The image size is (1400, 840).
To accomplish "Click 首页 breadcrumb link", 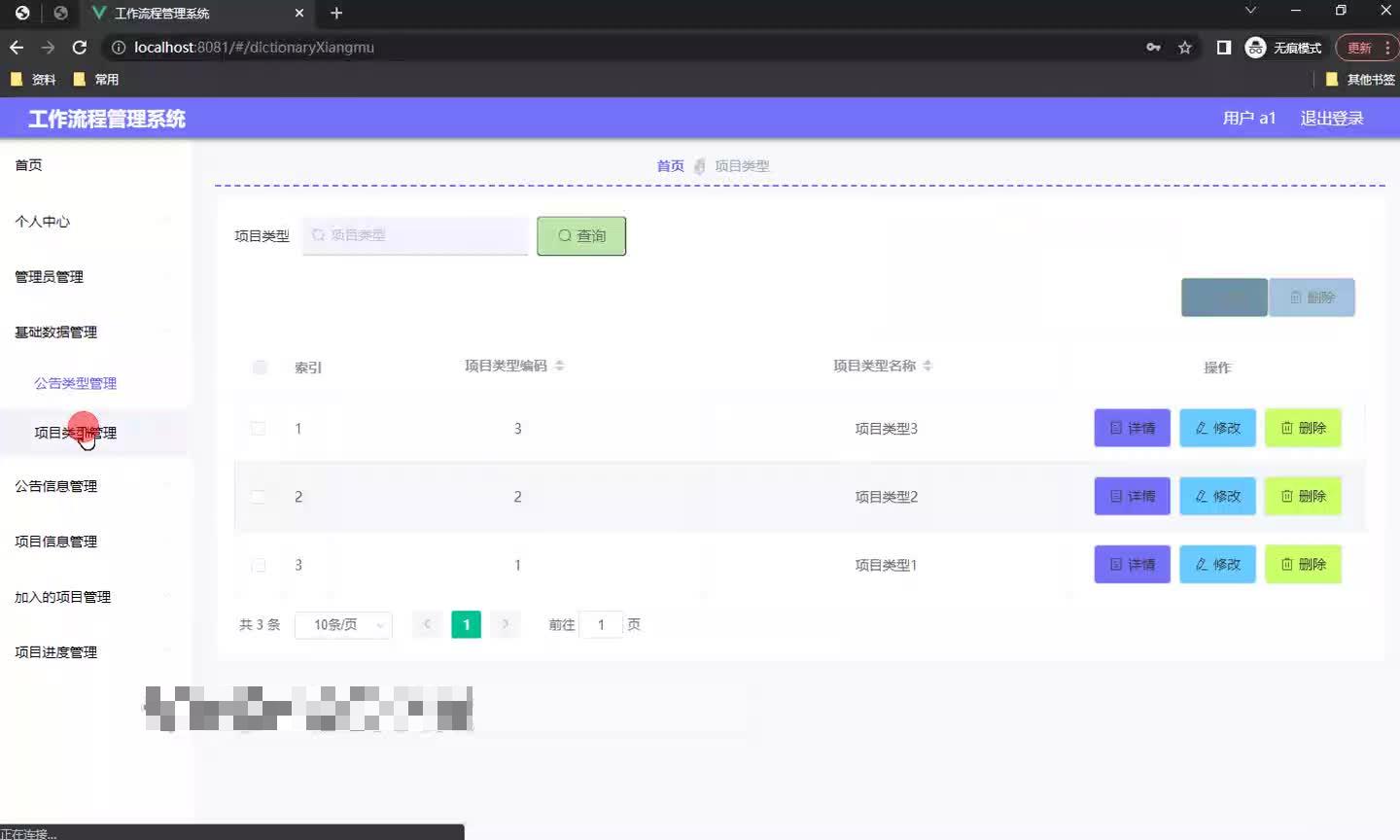I will click(671, 166).
